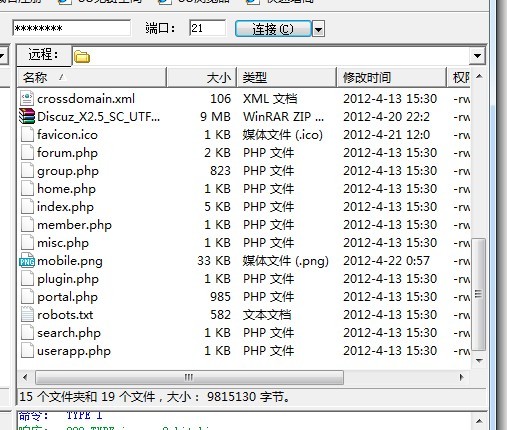This screenshot has height=430, width=507.
Task: Click the WinRAR ZIP type cell
Action: [x=283, y=117]
